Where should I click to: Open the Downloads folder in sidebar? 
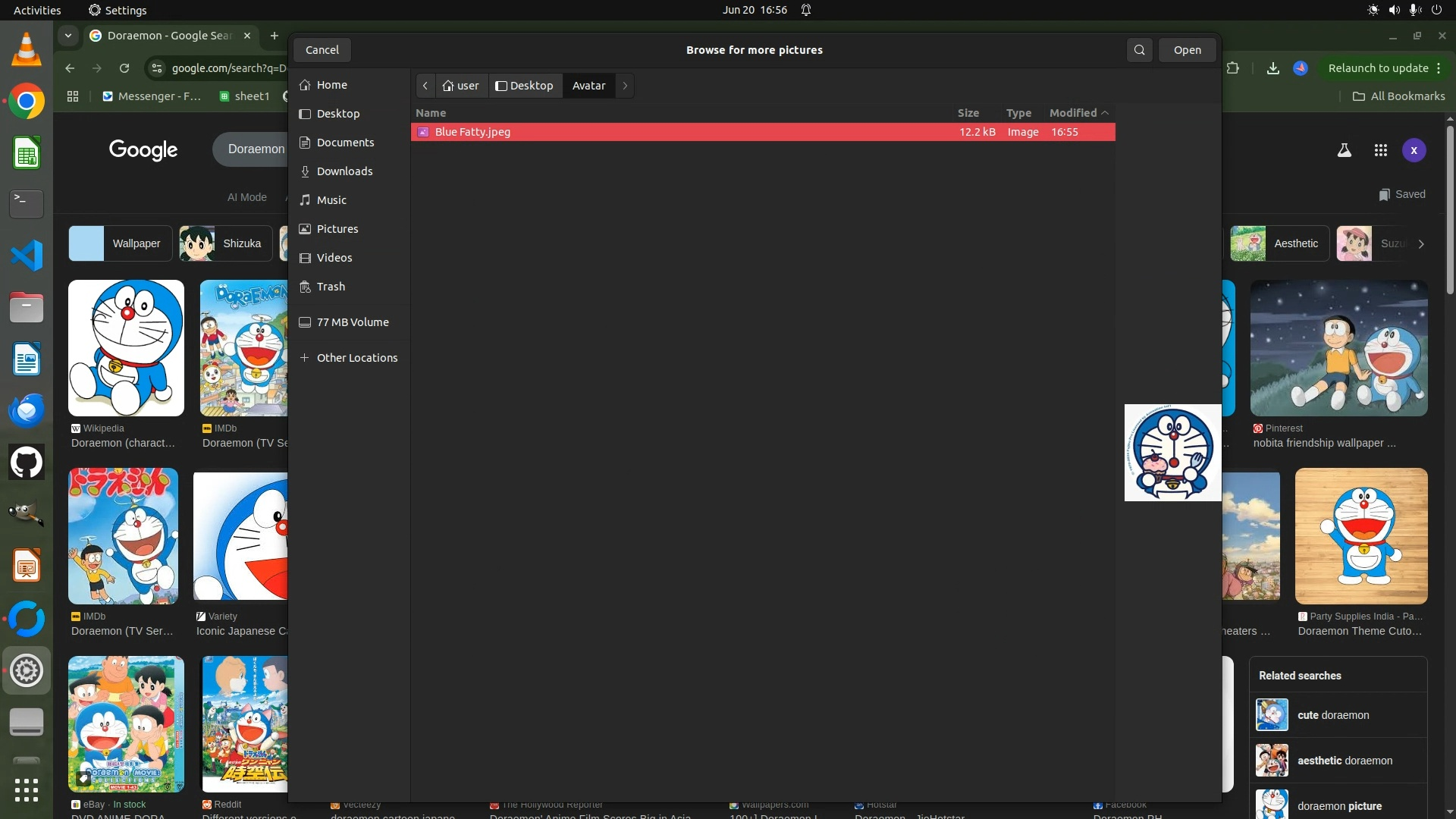tap(344, 171)
